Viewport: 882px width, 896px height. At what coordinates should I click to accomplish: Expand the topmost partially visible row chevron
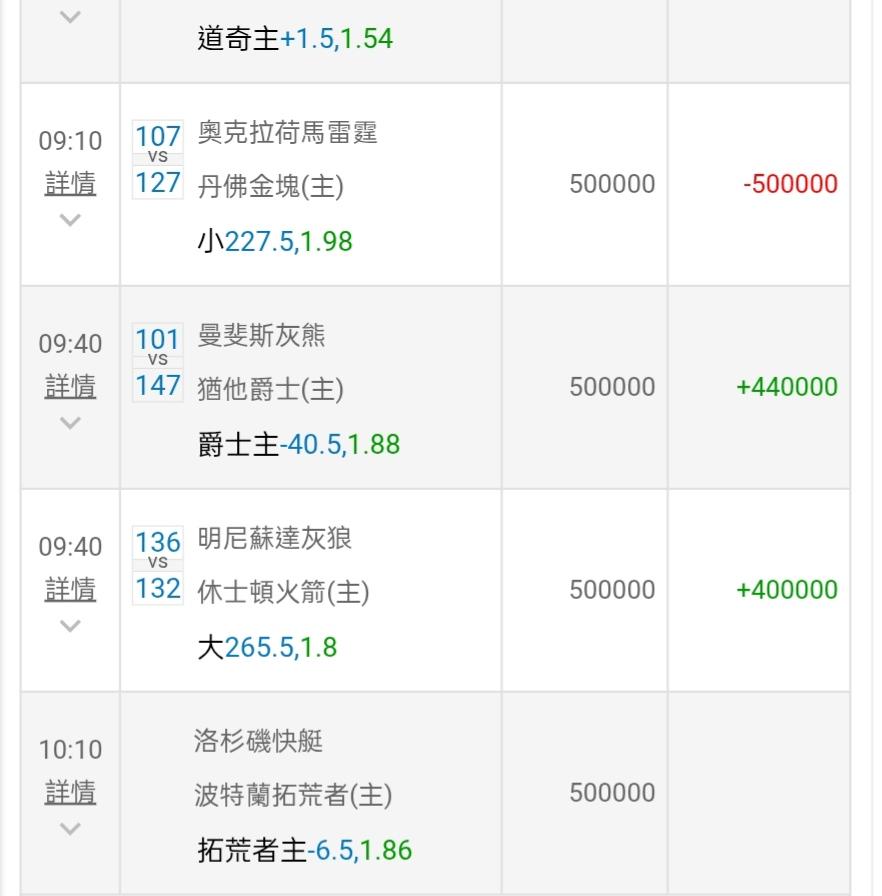pos(70,17)
